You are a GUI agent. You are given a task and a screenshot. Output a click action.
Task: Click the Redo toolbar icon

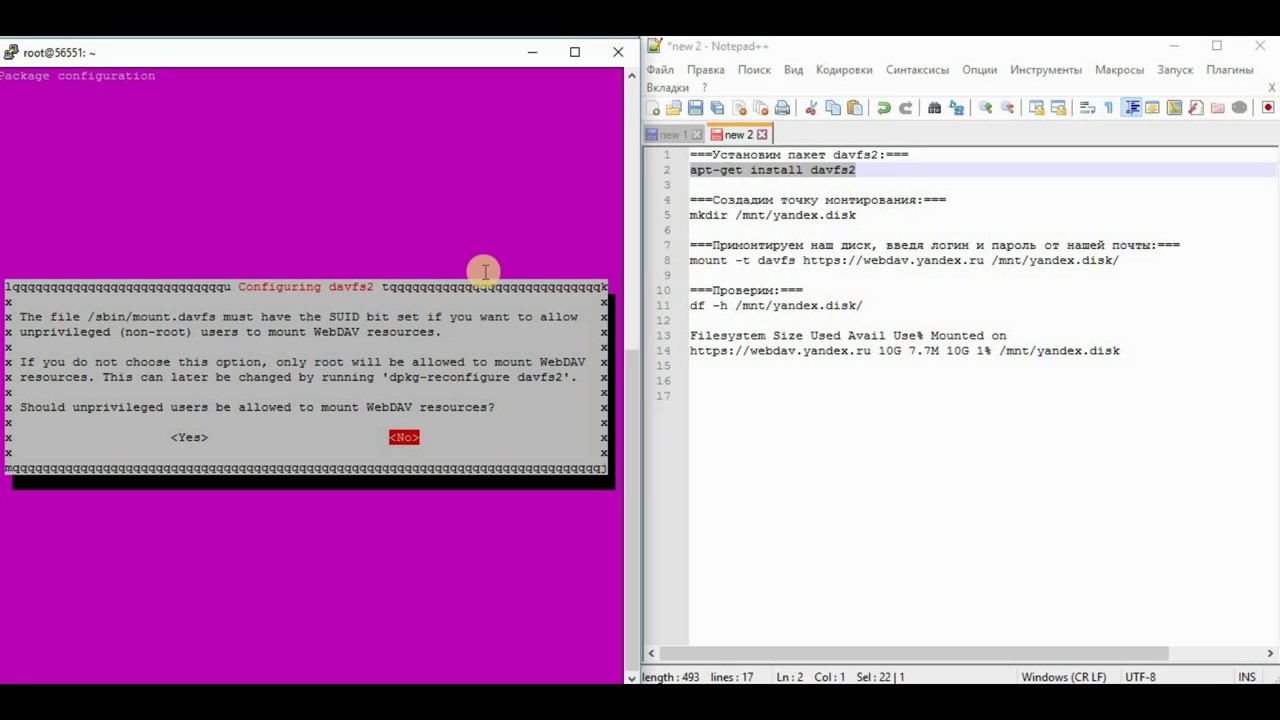click(906, 108)
